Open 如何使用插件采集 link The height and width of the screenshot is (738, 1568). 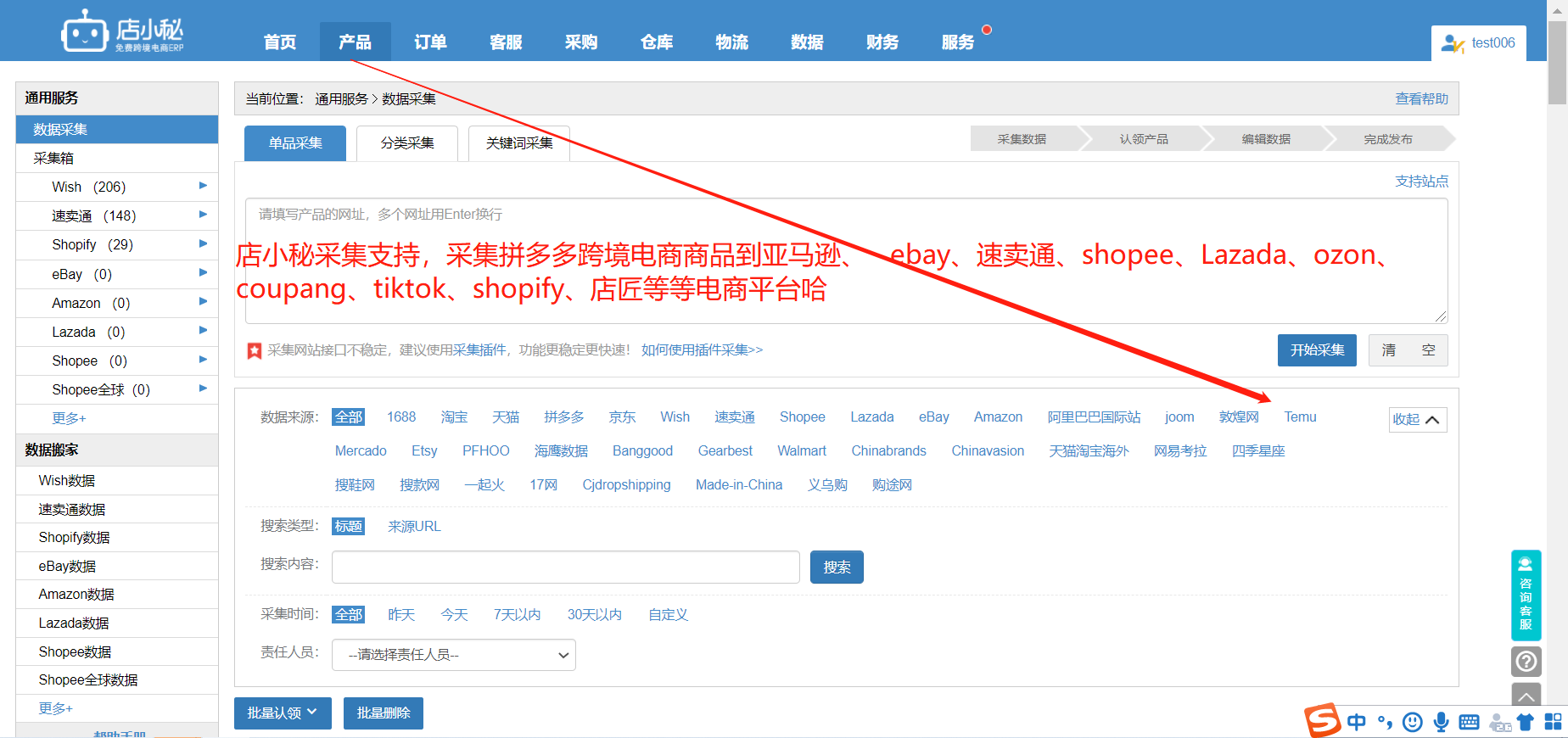pyautogui.click(x=702, y=349)
